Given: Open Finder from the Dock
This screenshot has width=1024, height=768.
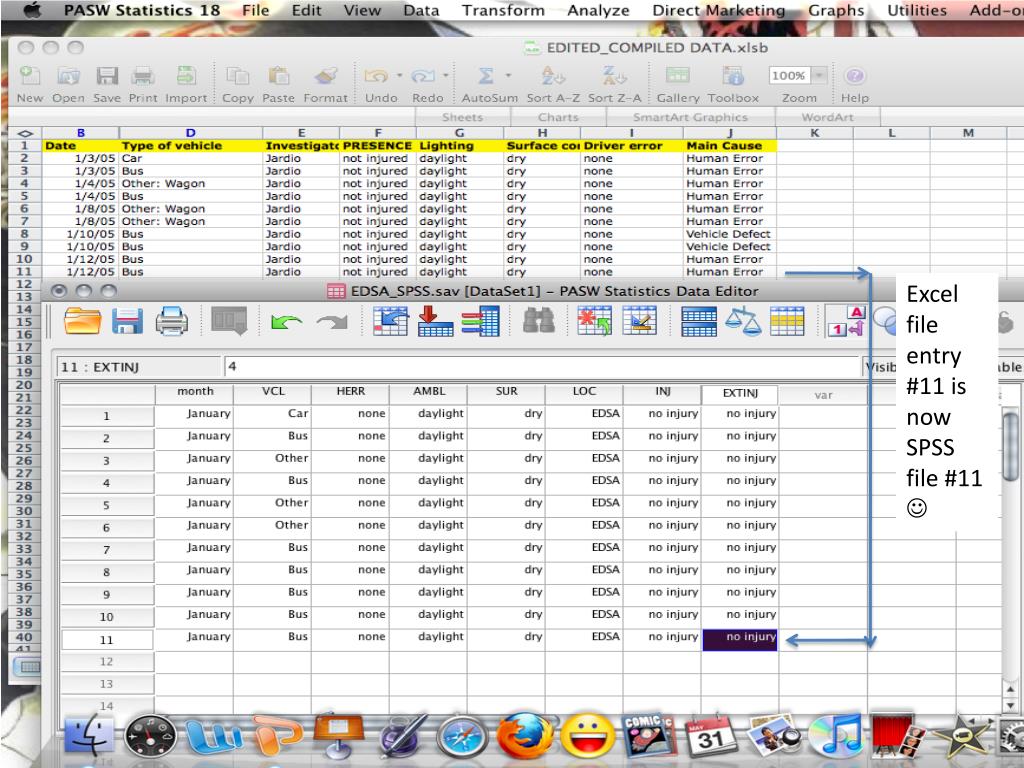Looking at the screenshot, I should (x=89, y=735).
